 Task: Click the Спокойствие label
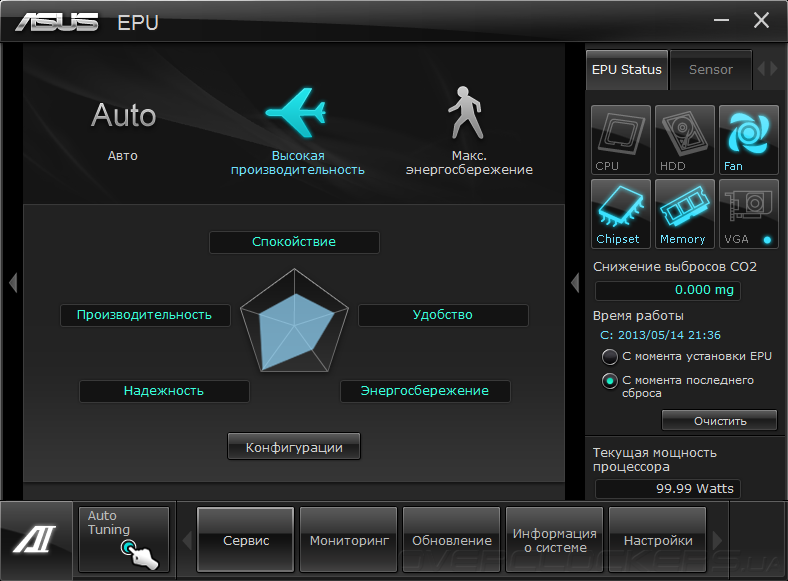pos(294,242)
